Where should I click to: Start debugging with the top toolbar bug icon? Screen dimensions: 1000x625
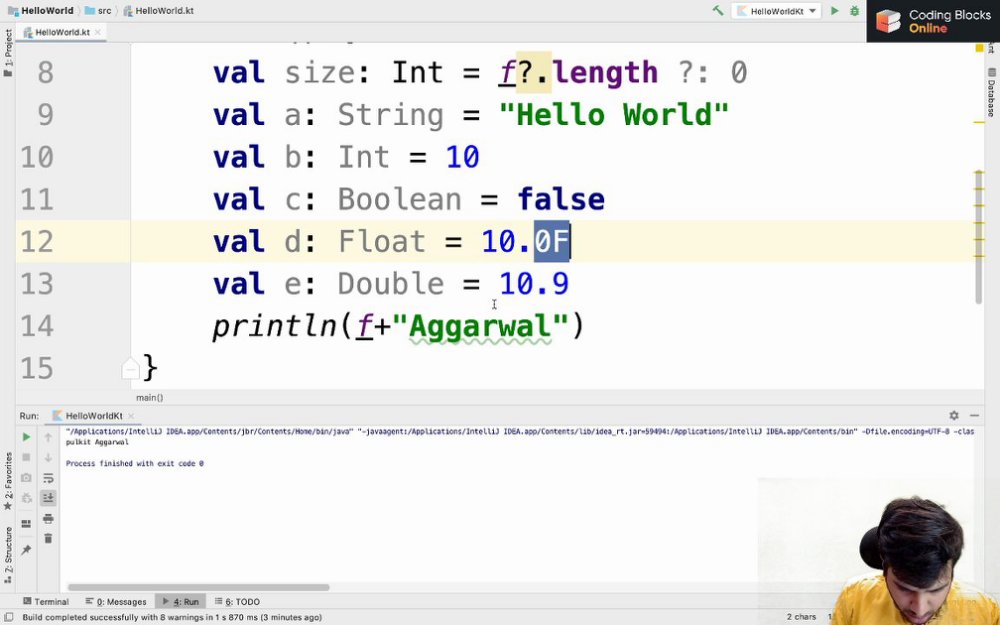[855, 11]
